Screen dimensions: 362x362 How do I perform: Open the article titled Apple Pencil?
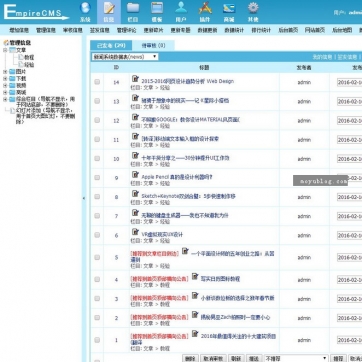point(177,177)
